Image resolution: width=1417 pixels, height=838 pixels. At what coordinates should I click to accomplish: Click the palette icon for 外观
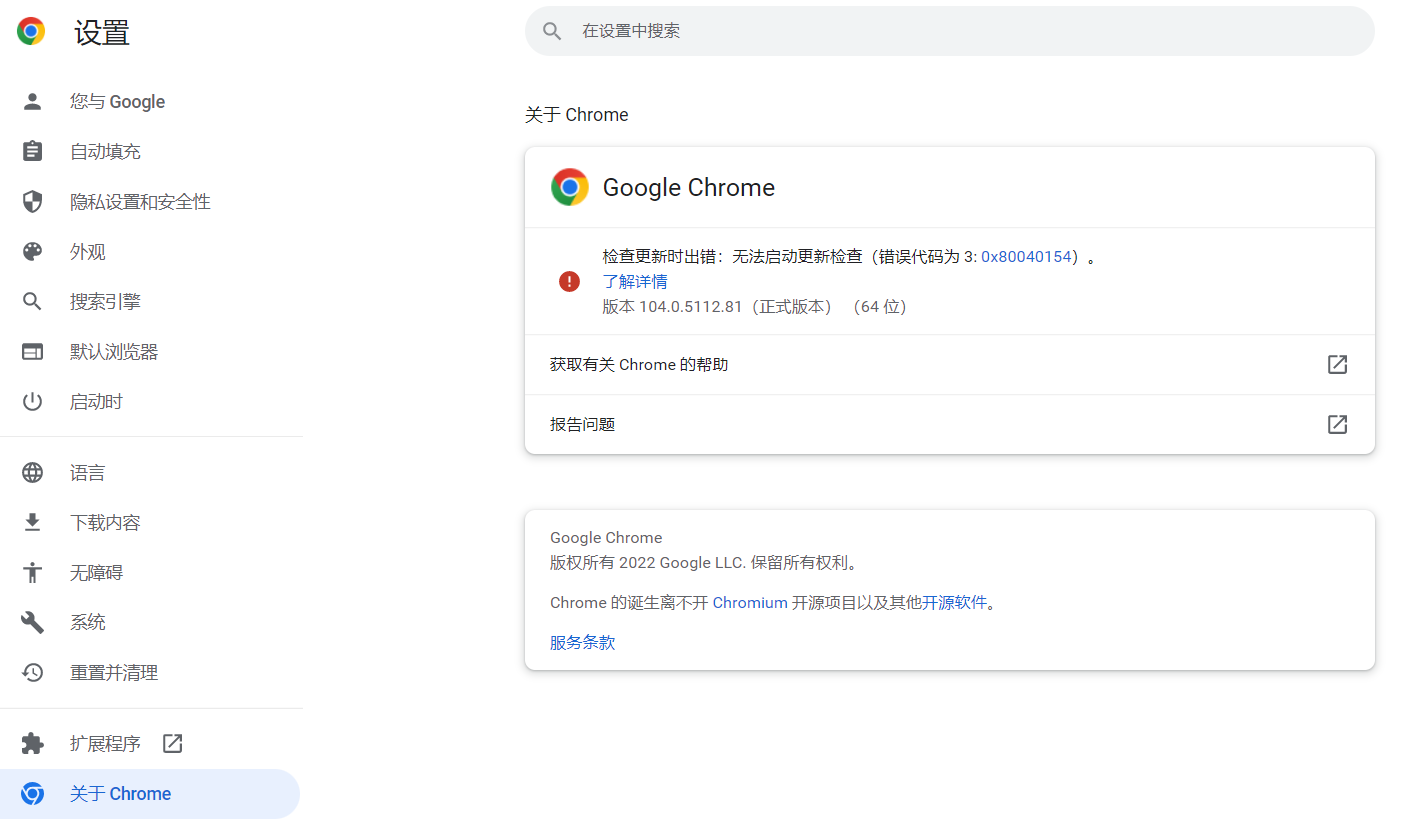point(33,252)
